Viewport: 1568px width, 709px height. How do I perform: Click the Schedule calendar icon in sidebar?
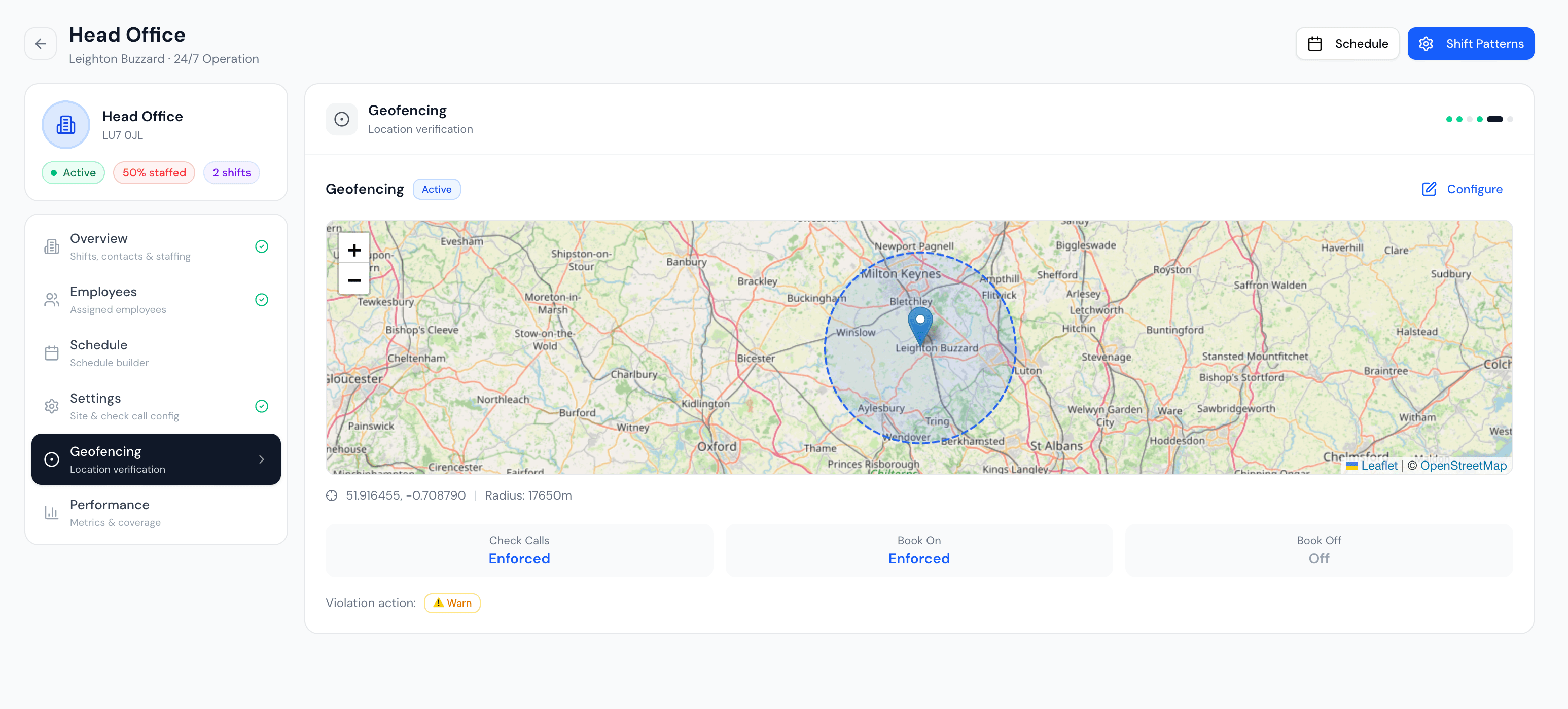(52, 353)
